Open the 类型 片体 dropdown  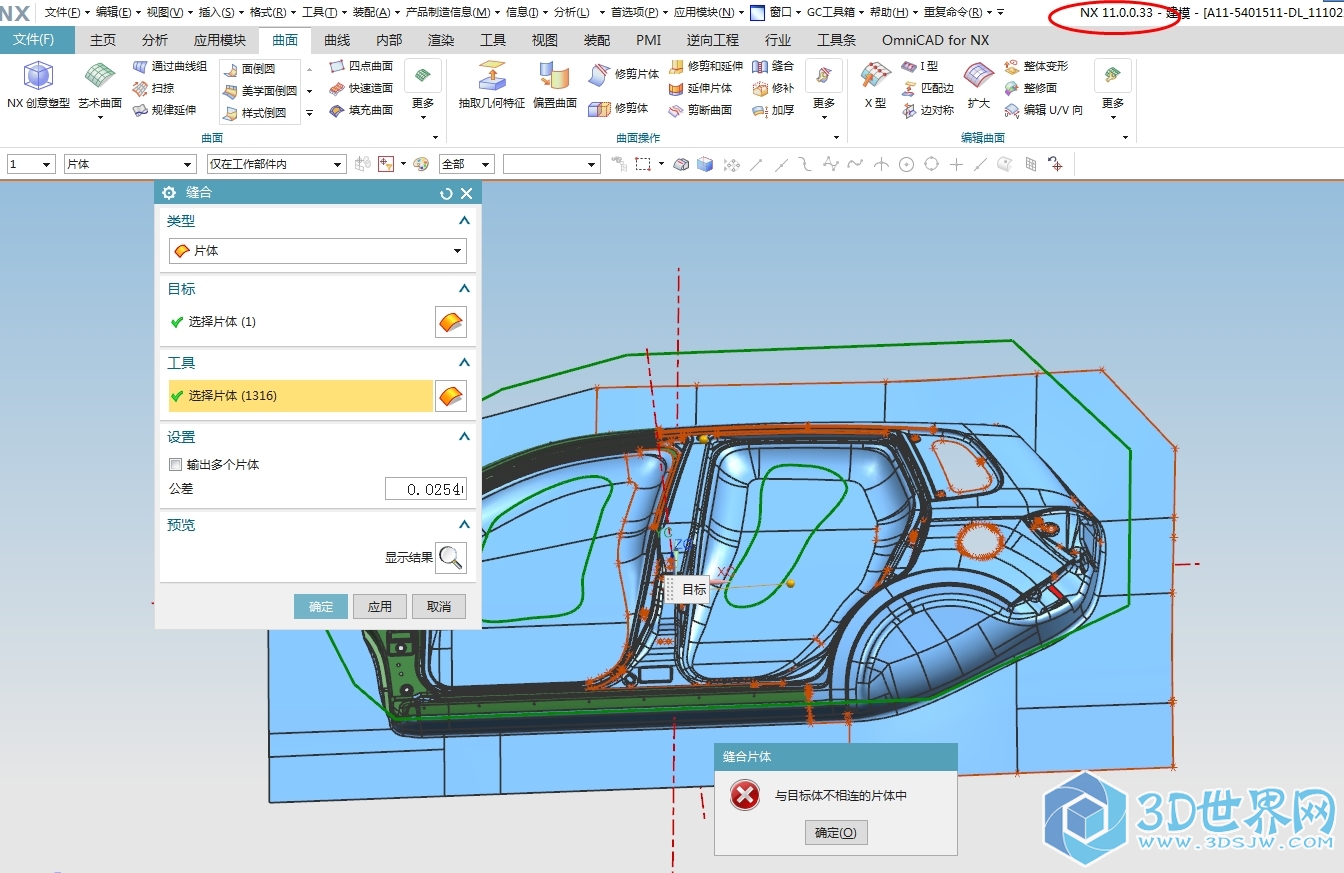318,251
